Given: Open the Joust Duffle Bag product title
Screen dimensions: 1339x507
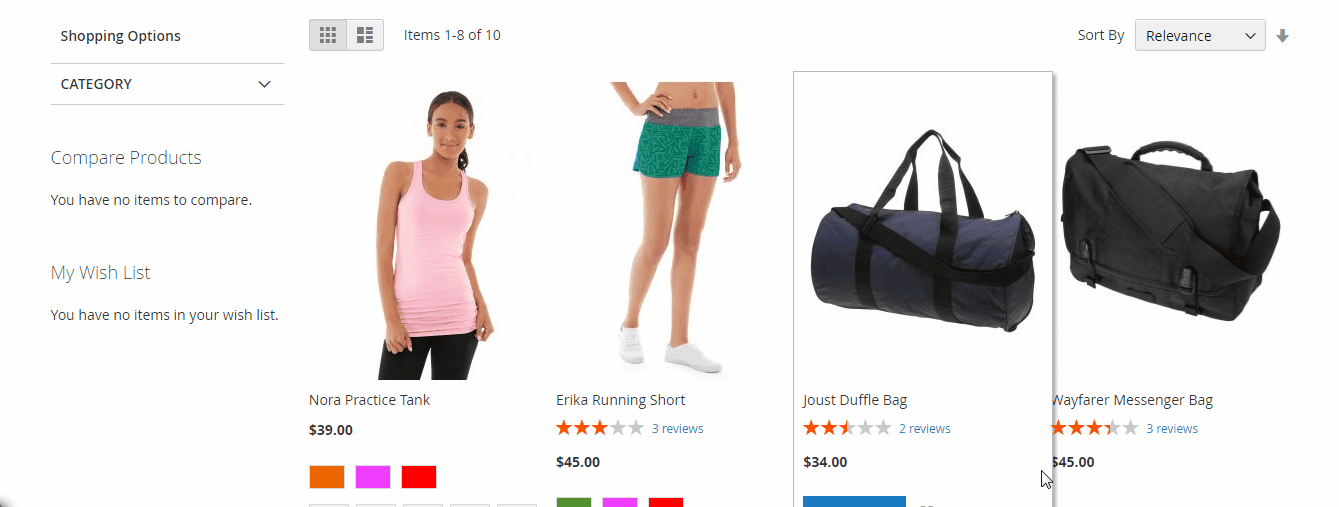Looking at the screenshot, I should coord(855,400).
